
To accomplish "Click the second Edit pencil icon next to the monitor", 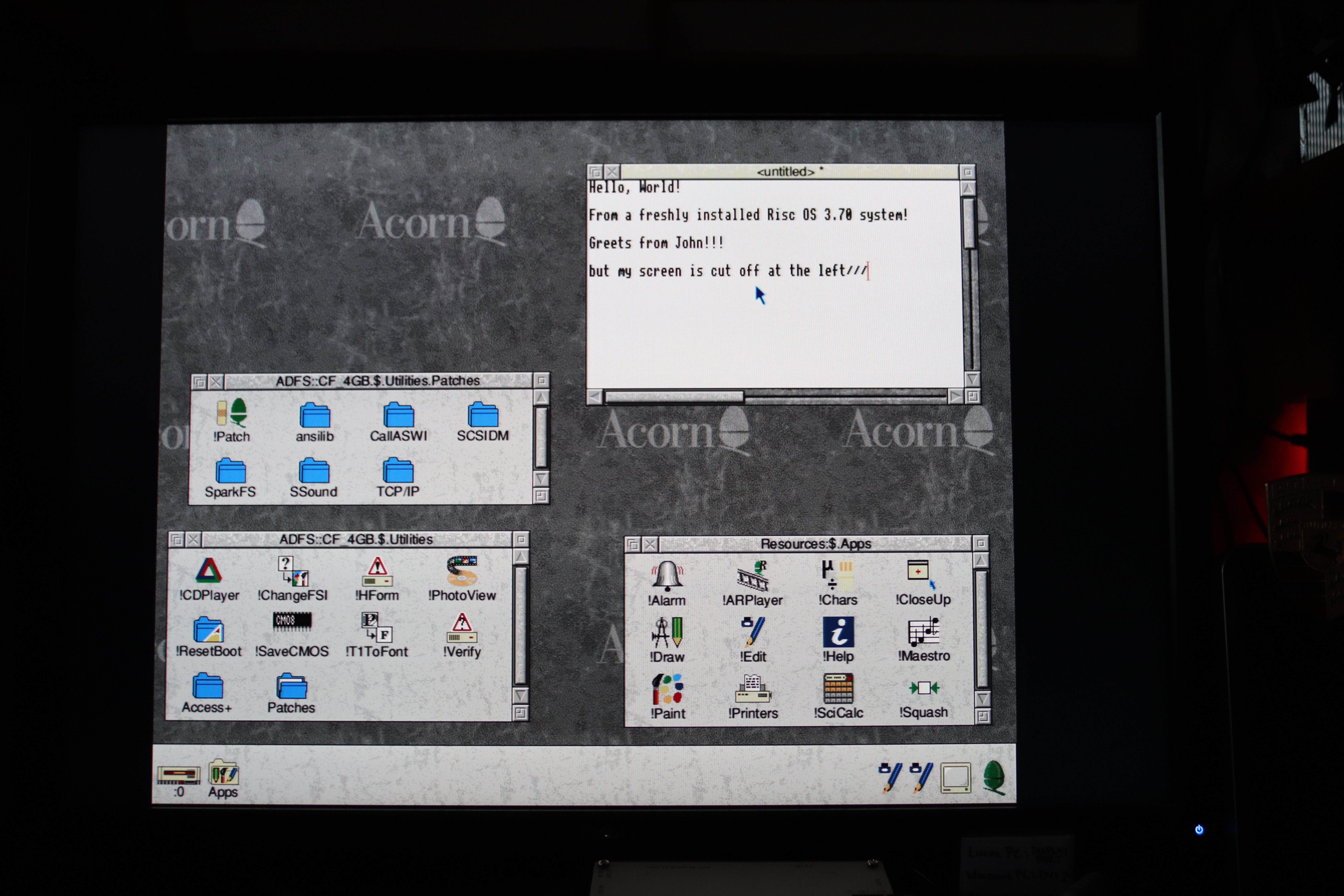I will (x=921, y=778).
